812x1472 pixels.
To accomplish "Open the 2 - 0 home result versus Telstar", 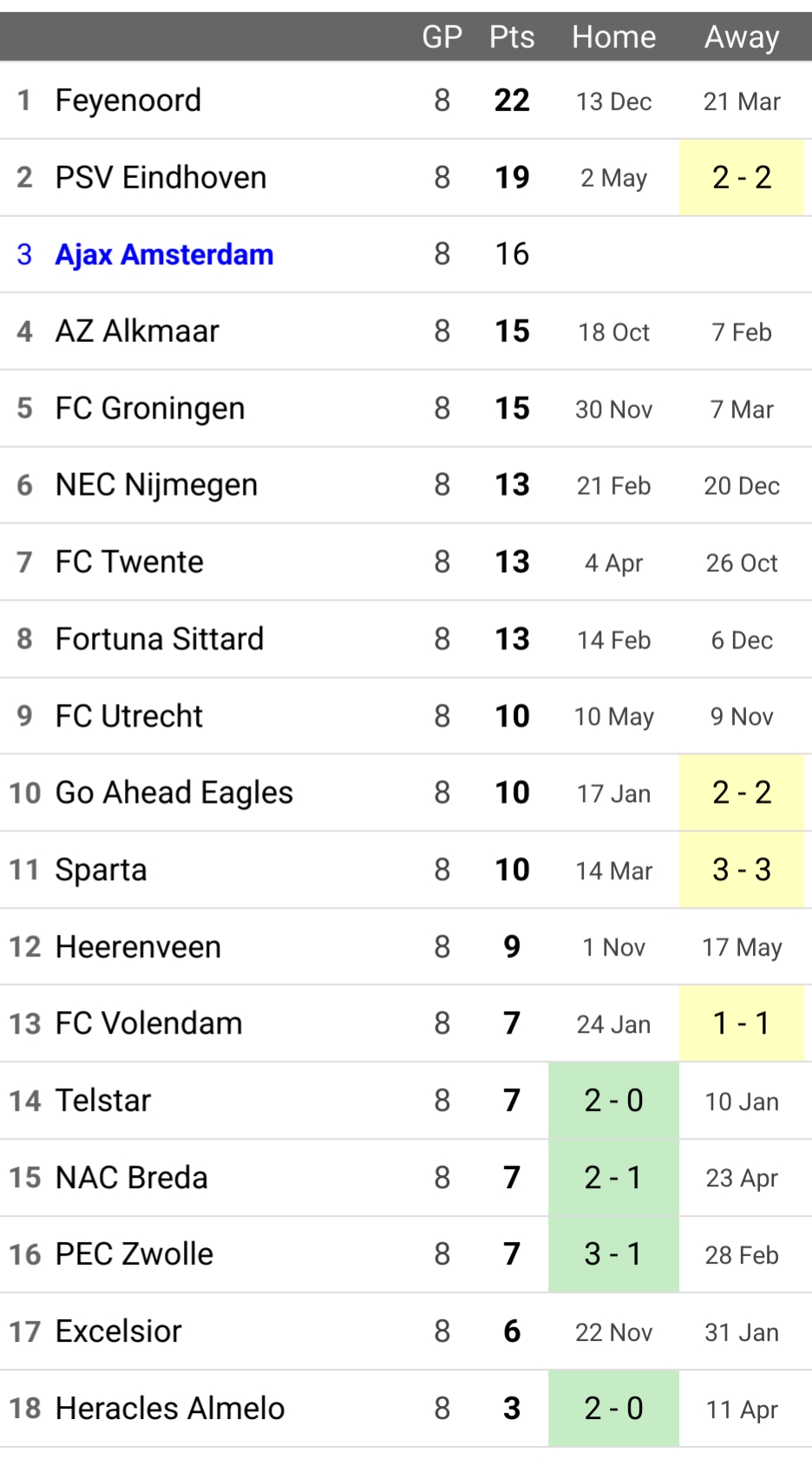I will tap(613, 1101).
